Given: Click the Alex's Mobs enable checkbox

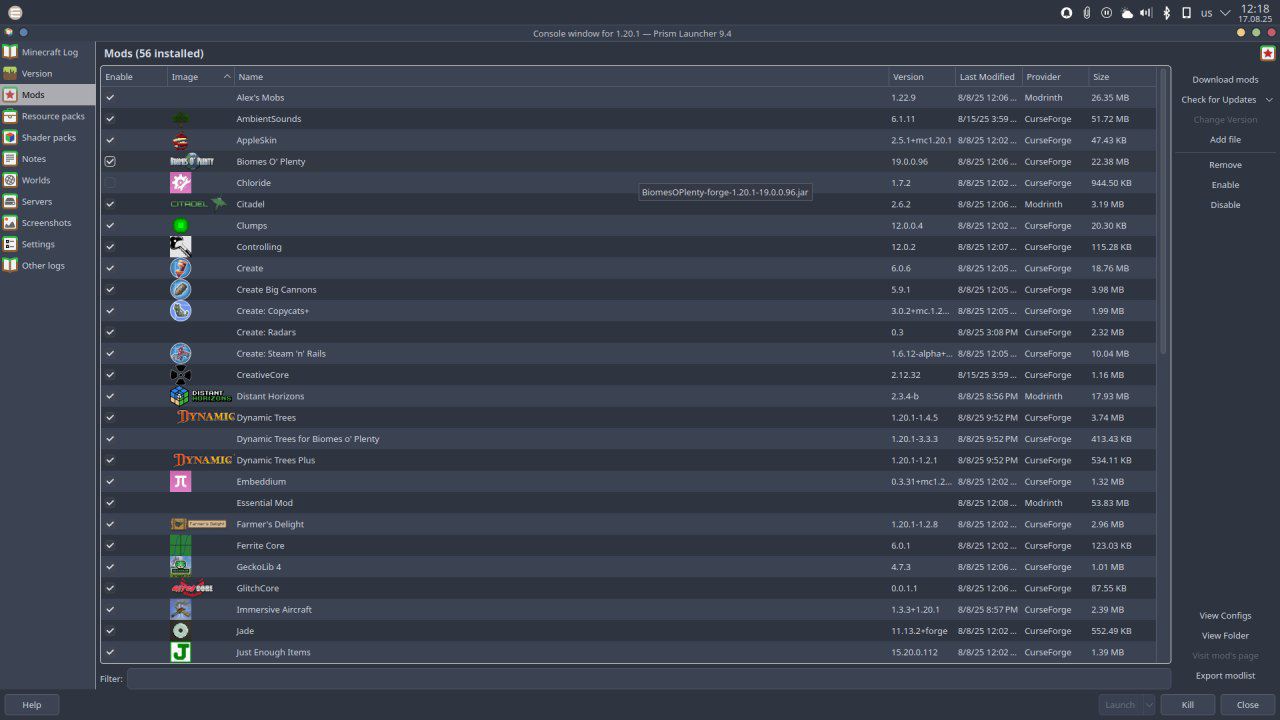Looking at the screenshot, I should [110, 98].
